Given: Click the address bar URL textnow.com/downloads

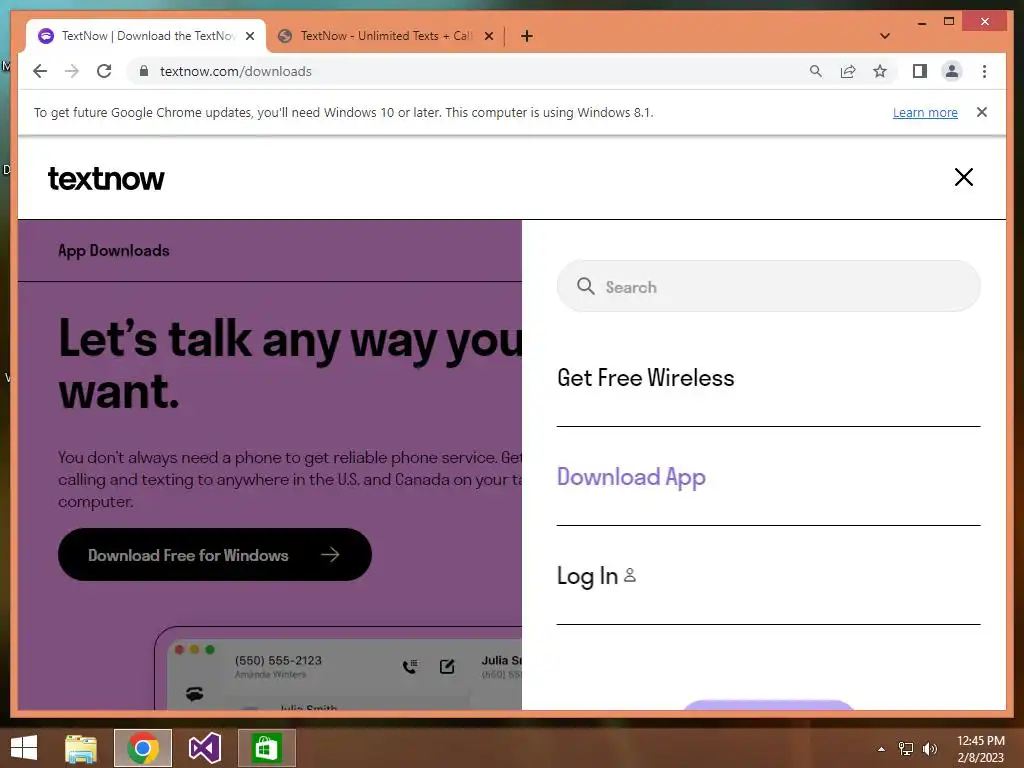Looking at the screenshot, I should point(236,71).
